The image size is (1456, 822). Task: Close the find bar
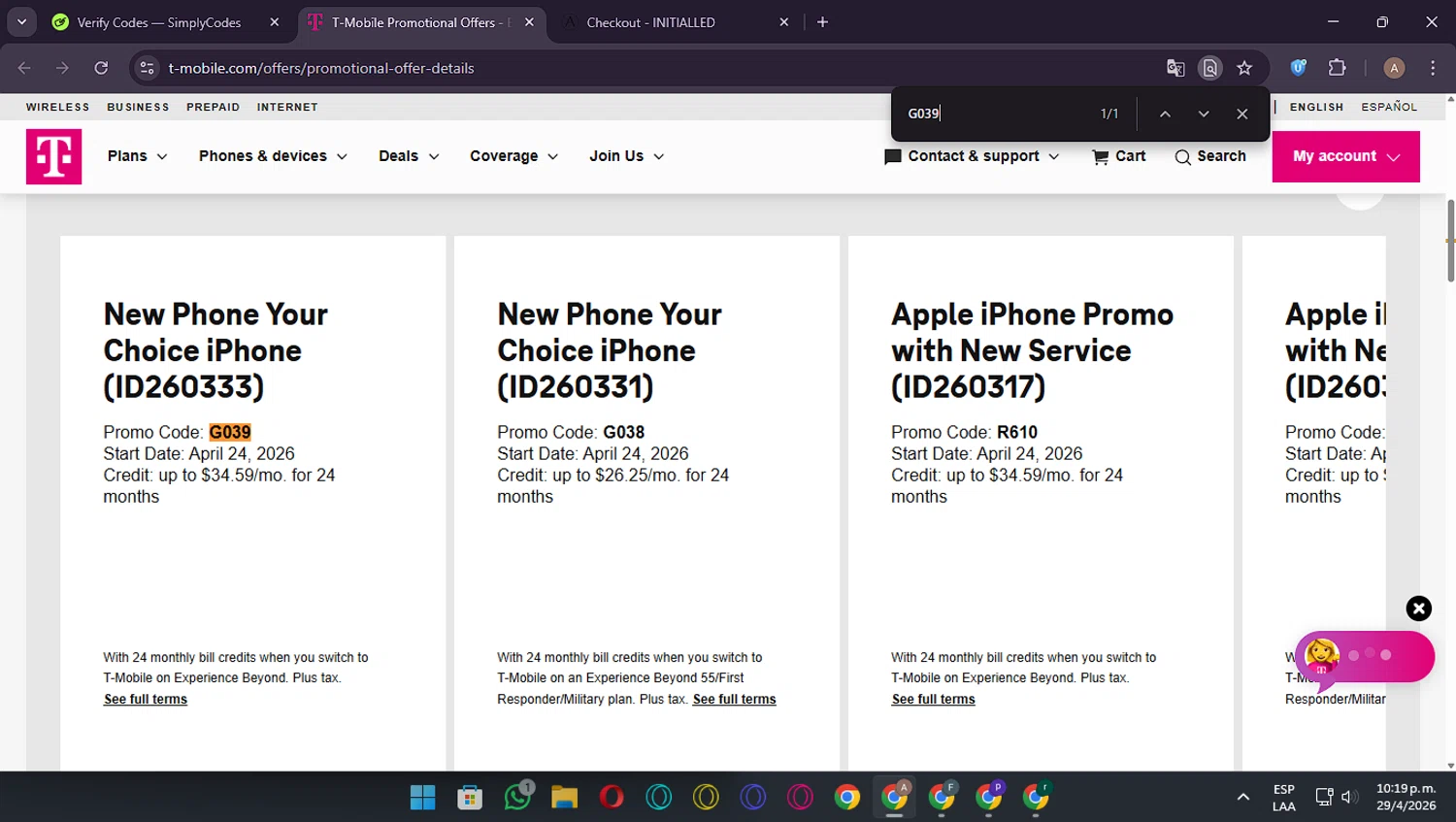1242,114
